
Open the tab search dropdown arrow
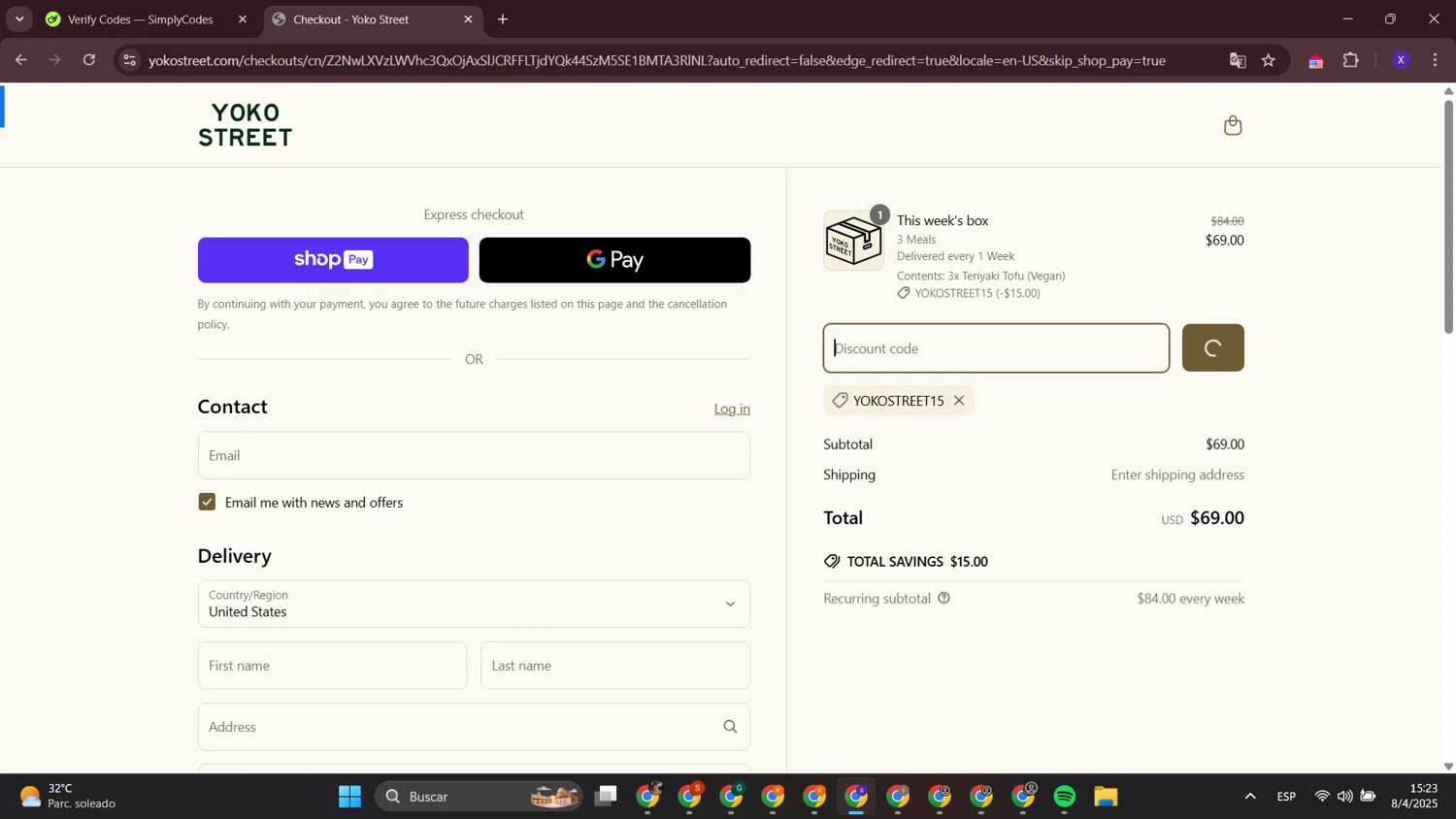[x=19, y=19]
